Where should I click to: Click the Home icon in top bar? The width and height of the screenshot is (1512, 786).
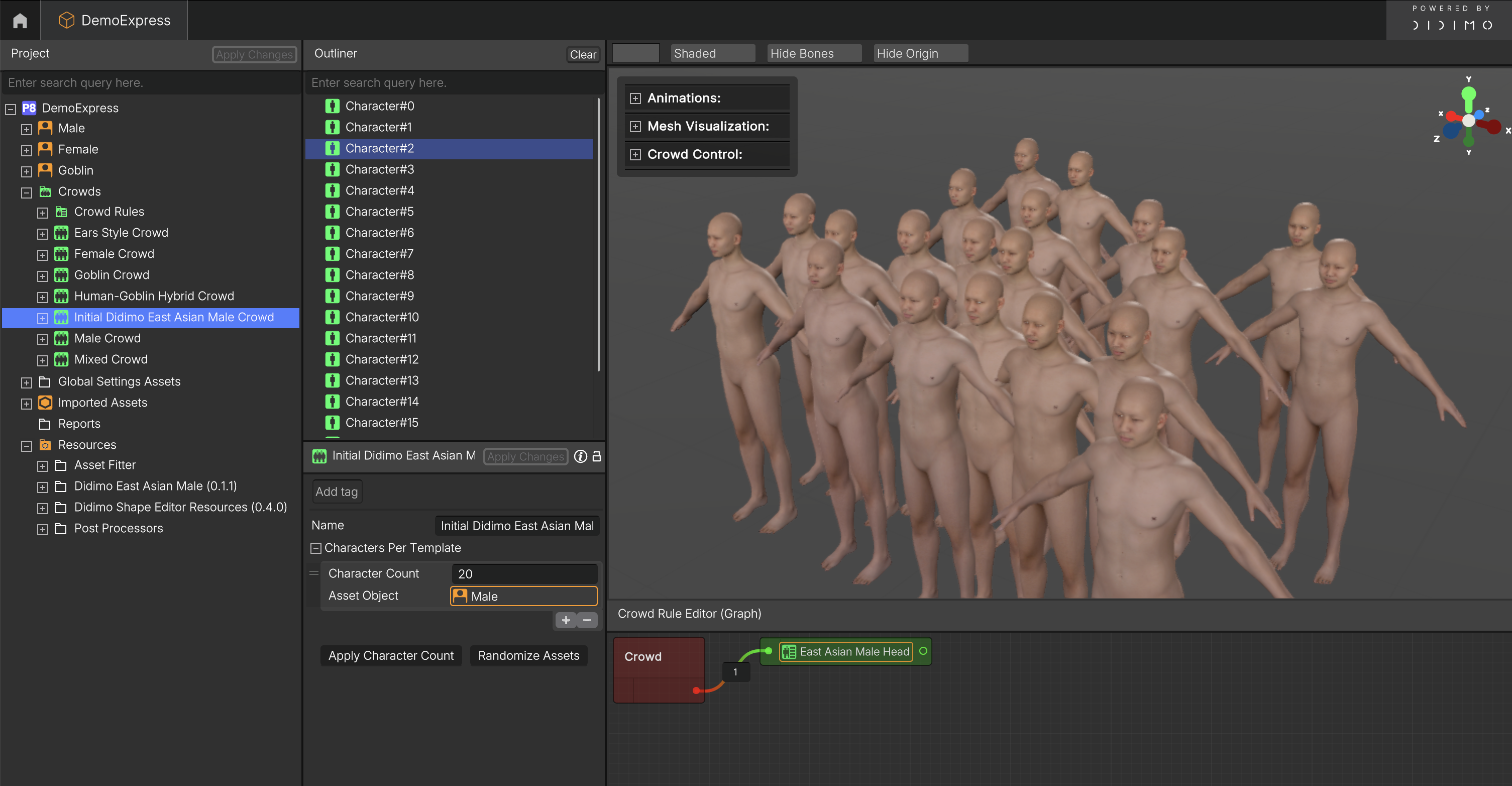tap(20, 21)
